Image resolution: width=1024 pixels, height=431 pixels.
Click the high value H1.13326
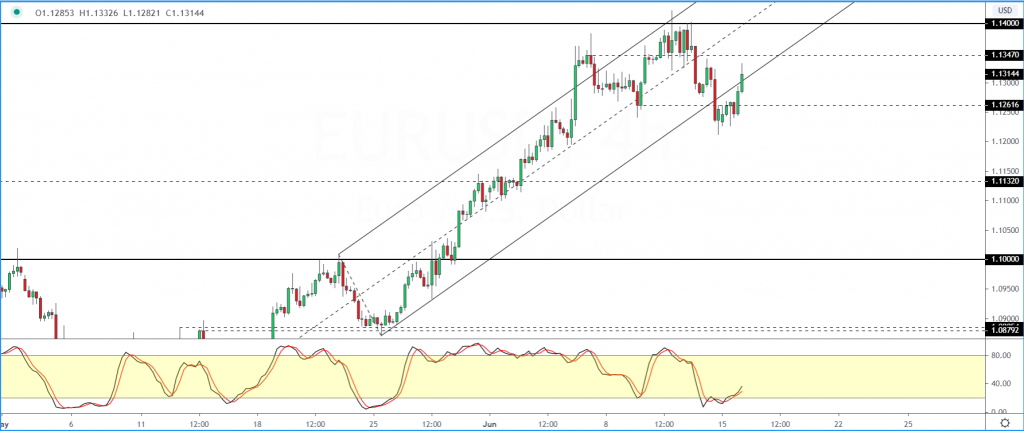99,12
